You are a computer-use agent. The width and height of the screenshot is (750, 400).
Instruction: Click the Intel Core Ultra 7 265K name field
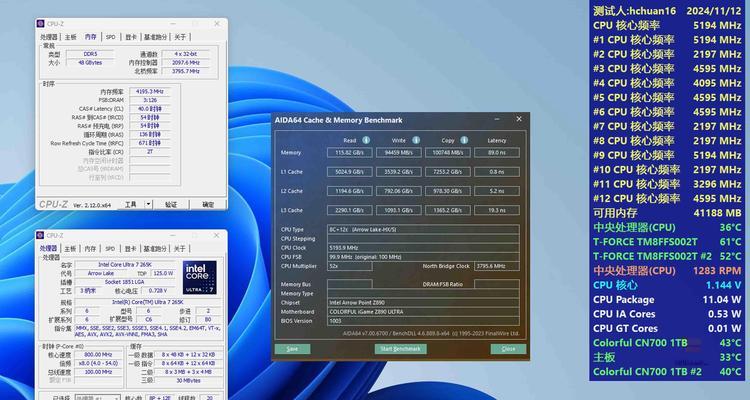pos(127,265)
